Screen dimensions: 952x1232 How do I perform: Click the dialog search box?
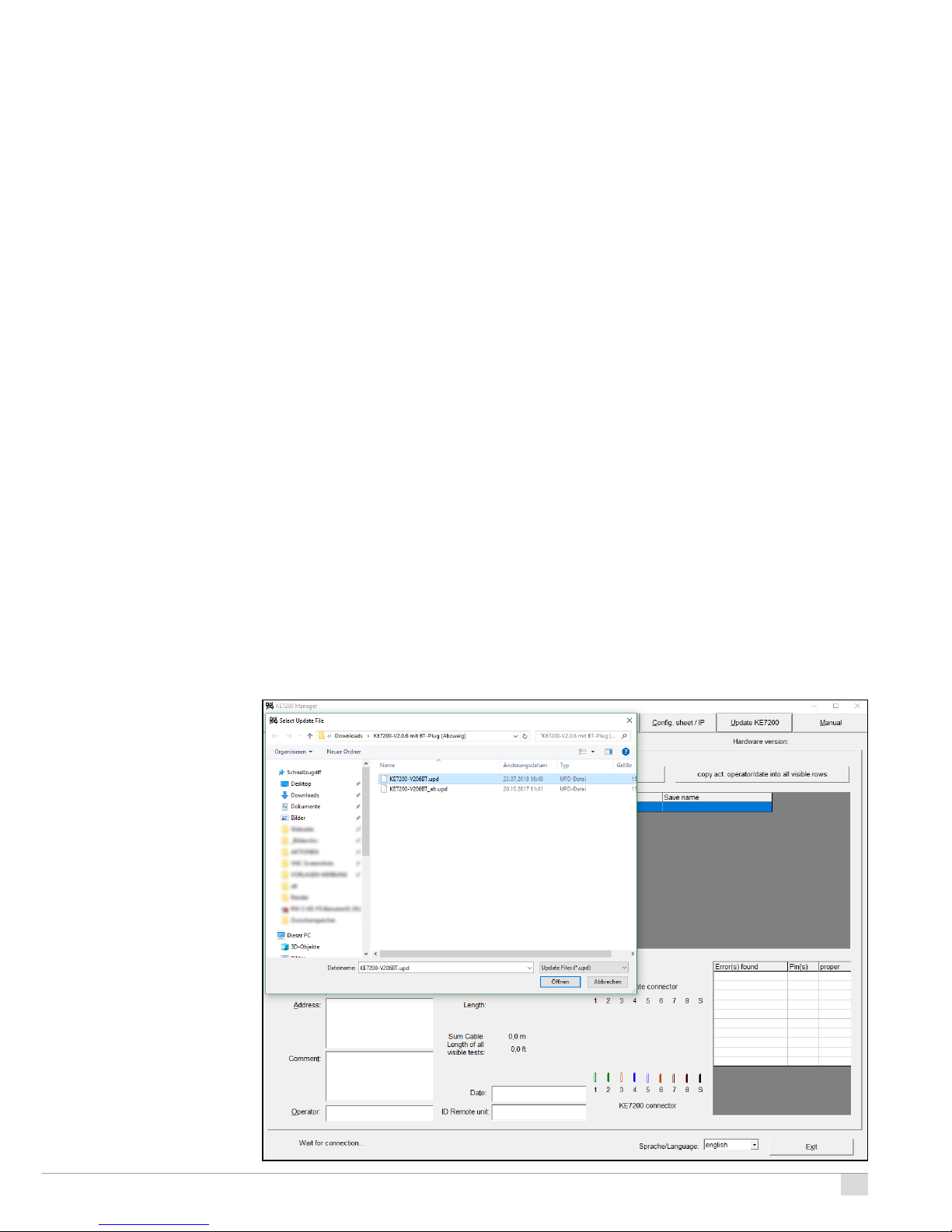[x=582, y=736]
